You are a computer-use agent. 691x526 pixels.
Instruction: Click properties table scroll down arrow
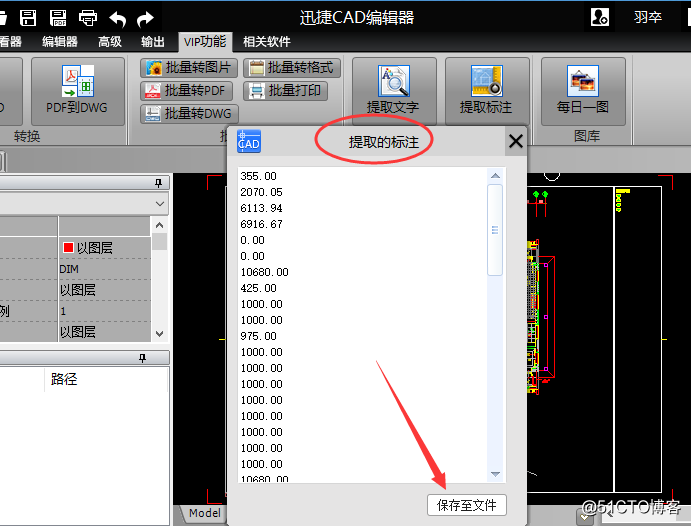tap(160, 334)
